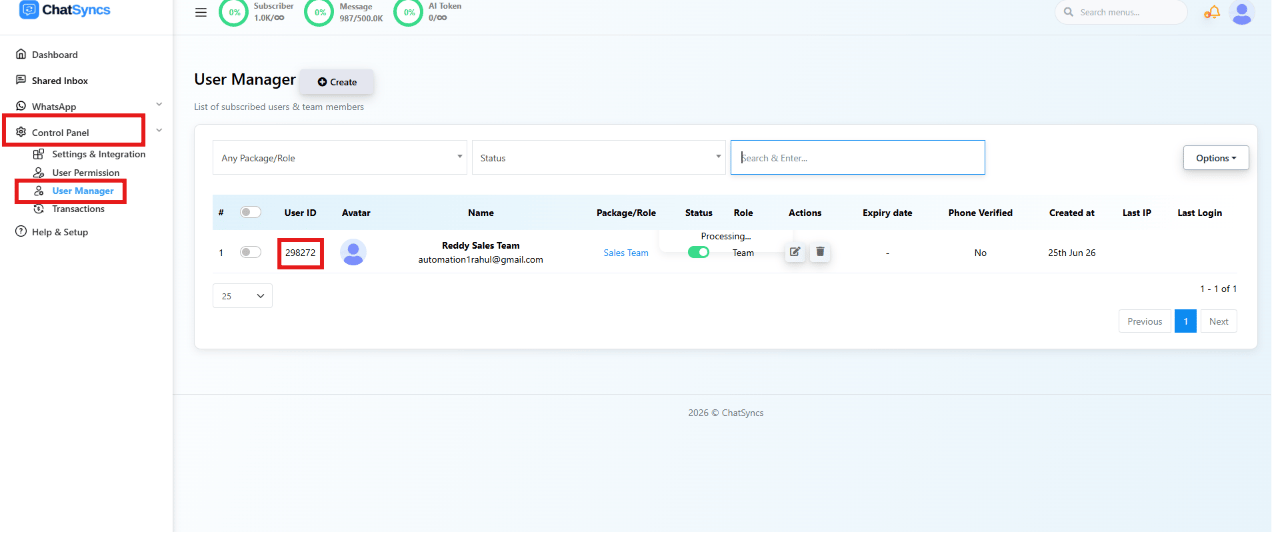
Task: Go to Next page
Action: click(1218, 321)
